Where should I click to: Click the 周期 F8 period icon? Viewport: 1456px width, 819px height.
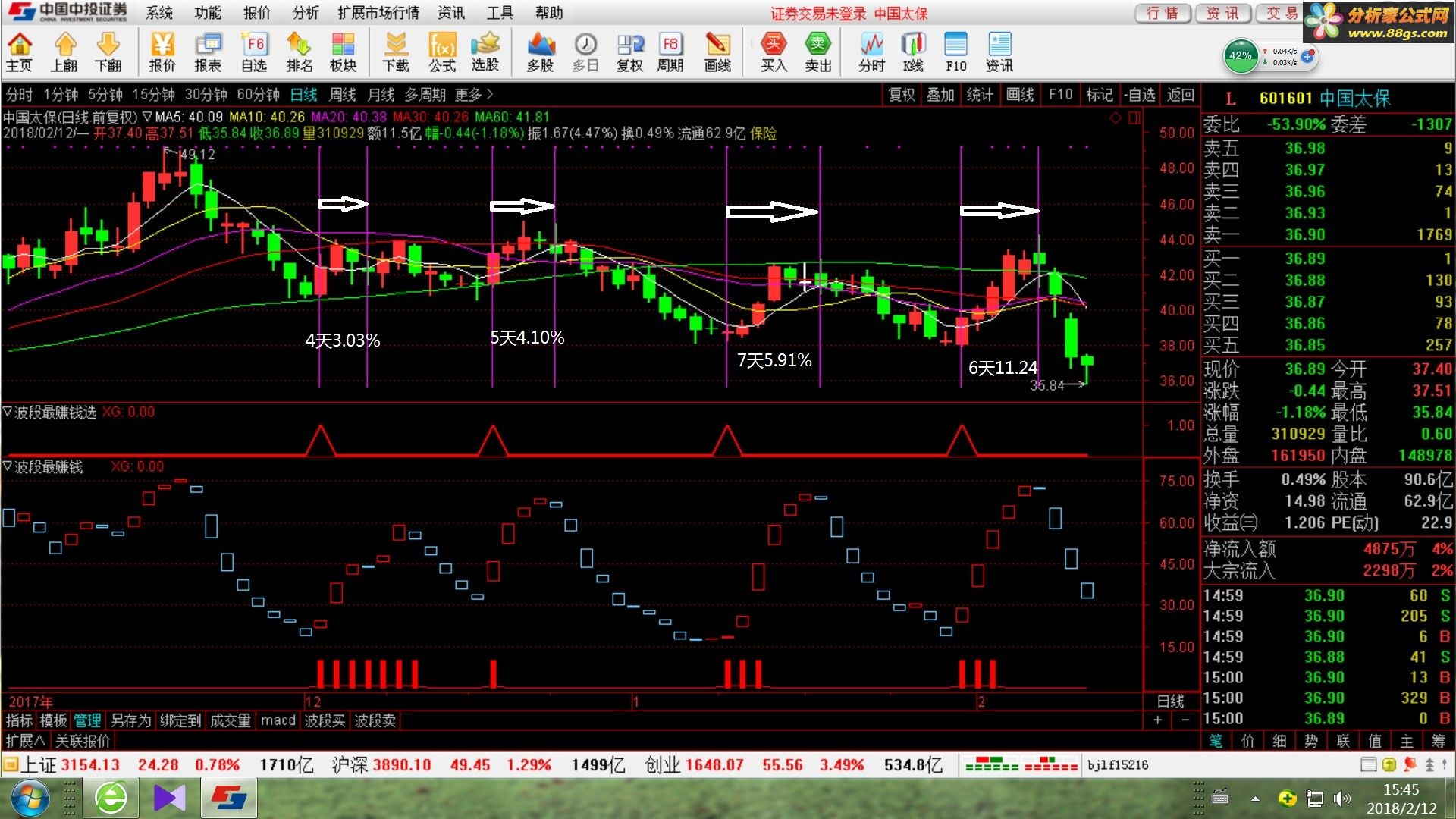point(670,52)
